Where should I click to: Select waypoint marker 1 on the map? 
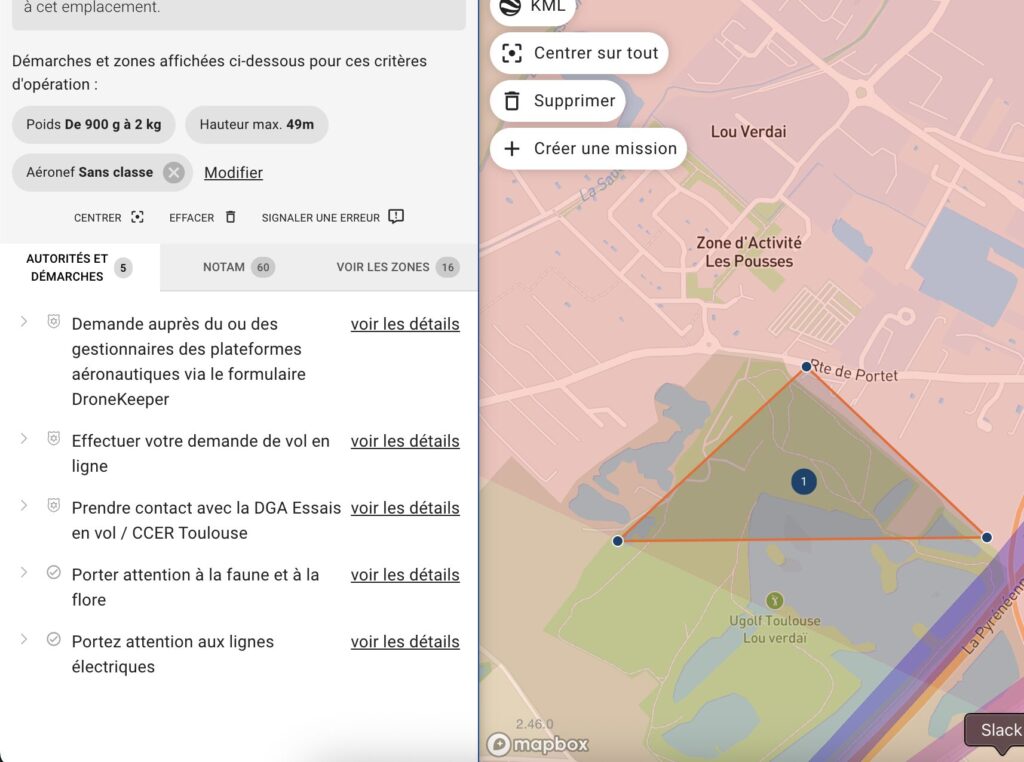803,480
